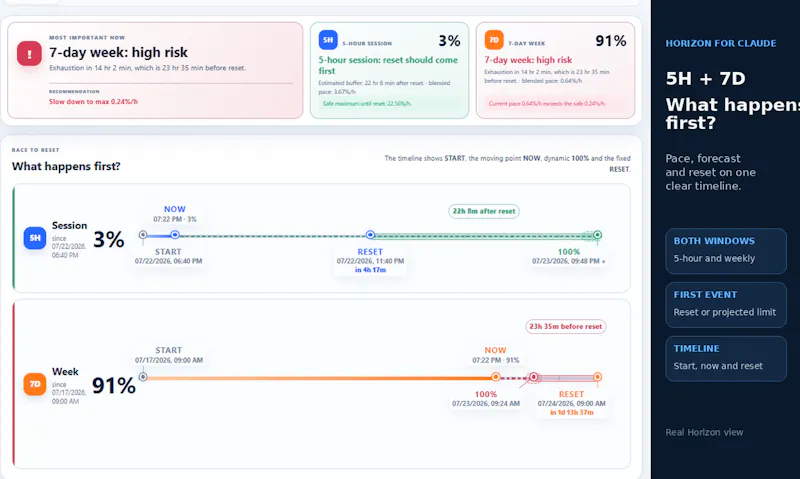The image size is (800, 479).
Task: Select the session RESET marker on timeline
Action: [370, 235]
